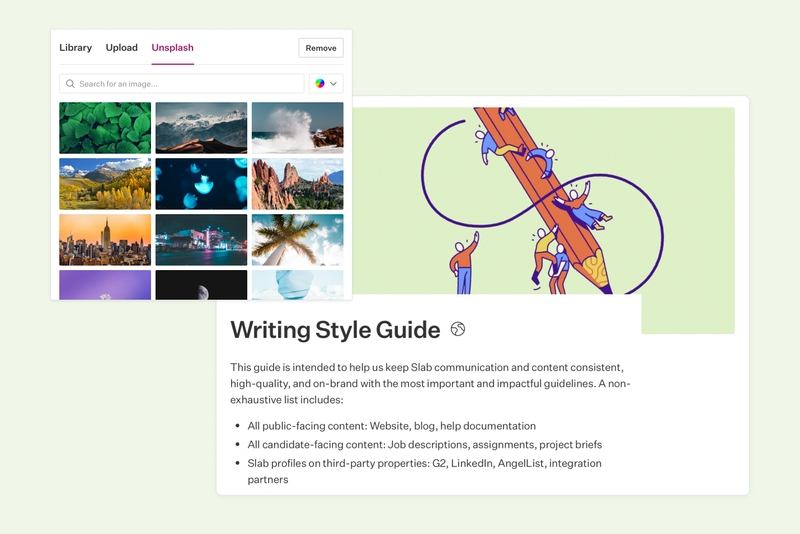
Task: Switch to the Library tab
Action: [x=75, y=48]
